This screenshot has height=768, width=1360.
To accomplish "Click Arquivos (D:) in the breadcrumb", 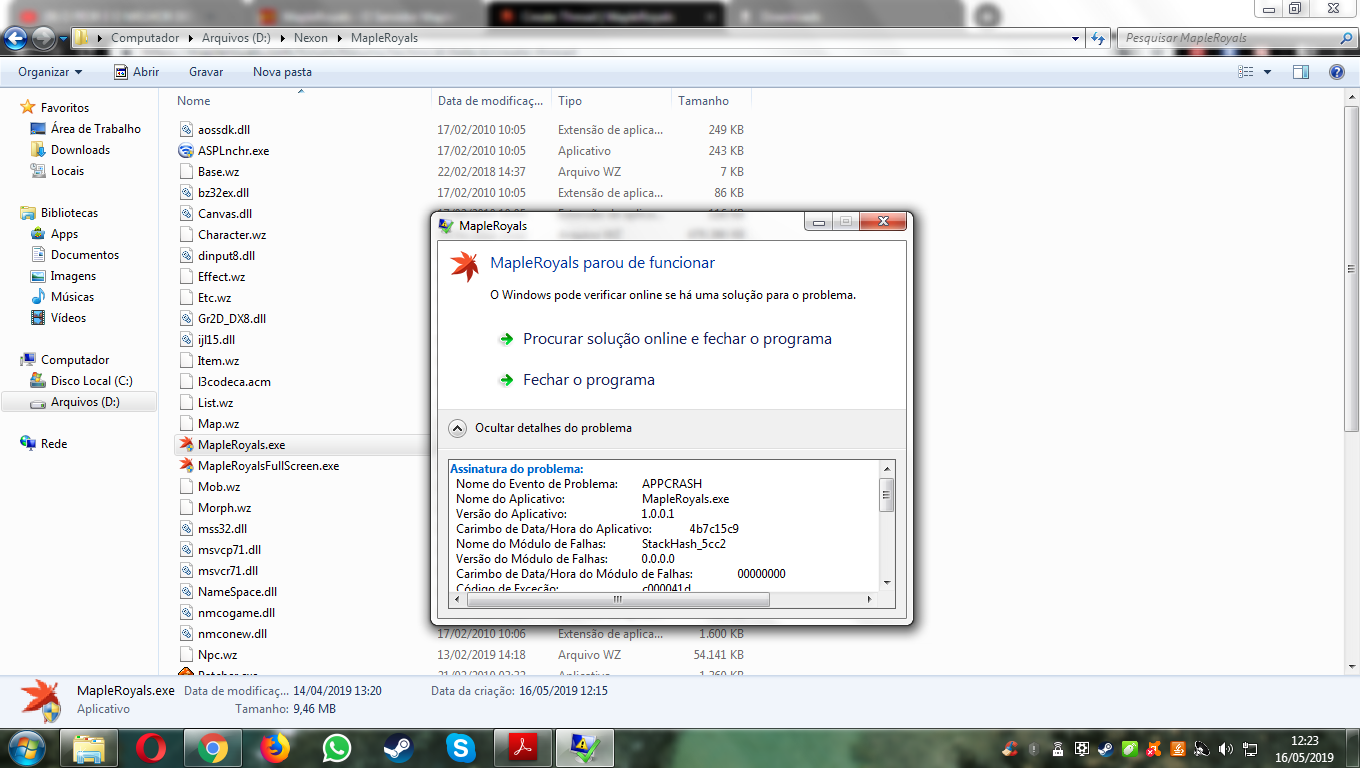I will [236, 38].
